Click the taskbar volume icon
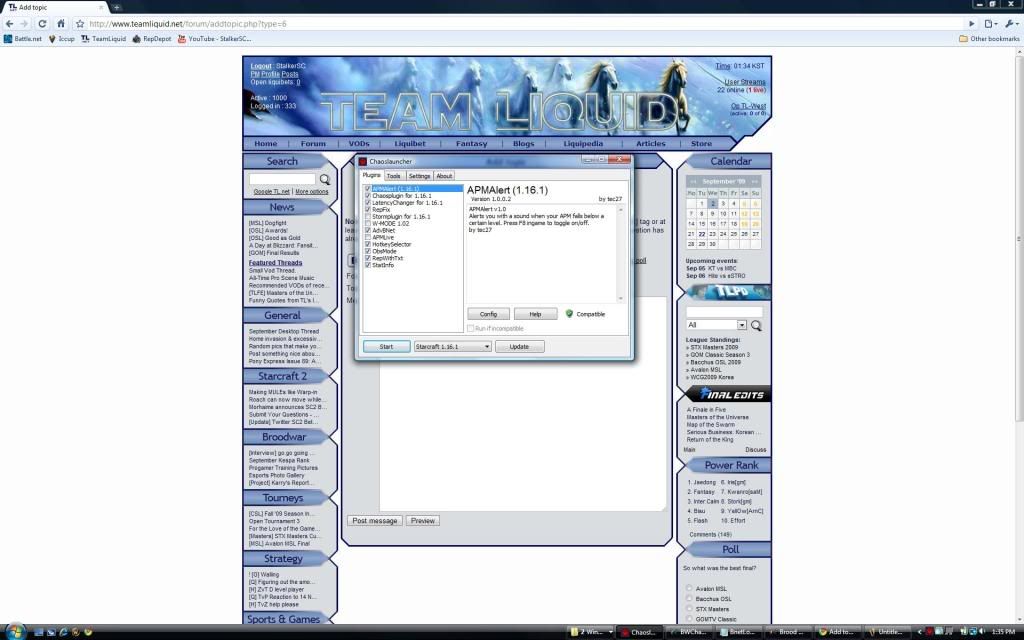The width and height of the screenshot is (1024, 640). (982, 632)
